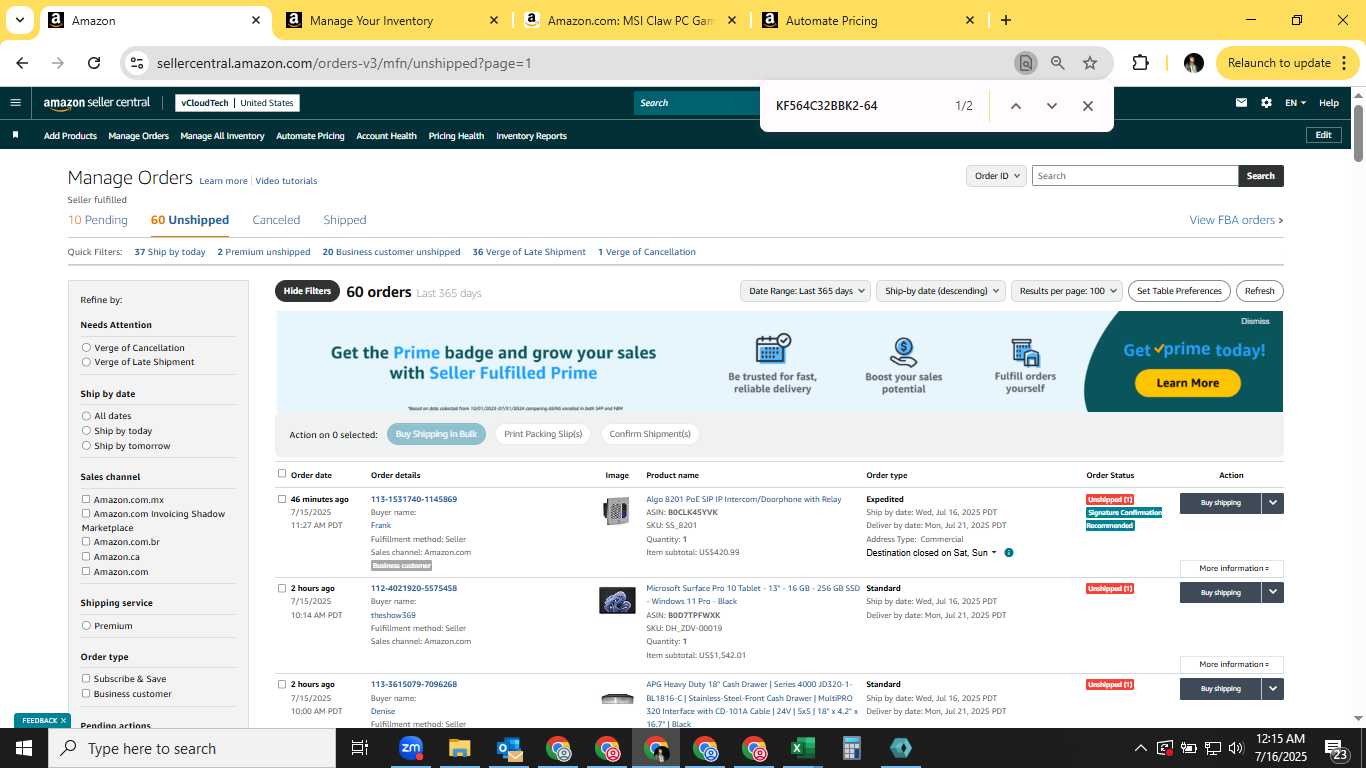Open the Seller Central hamburger menu
The image size is (1366, 768).
click(x=15, y=103)
